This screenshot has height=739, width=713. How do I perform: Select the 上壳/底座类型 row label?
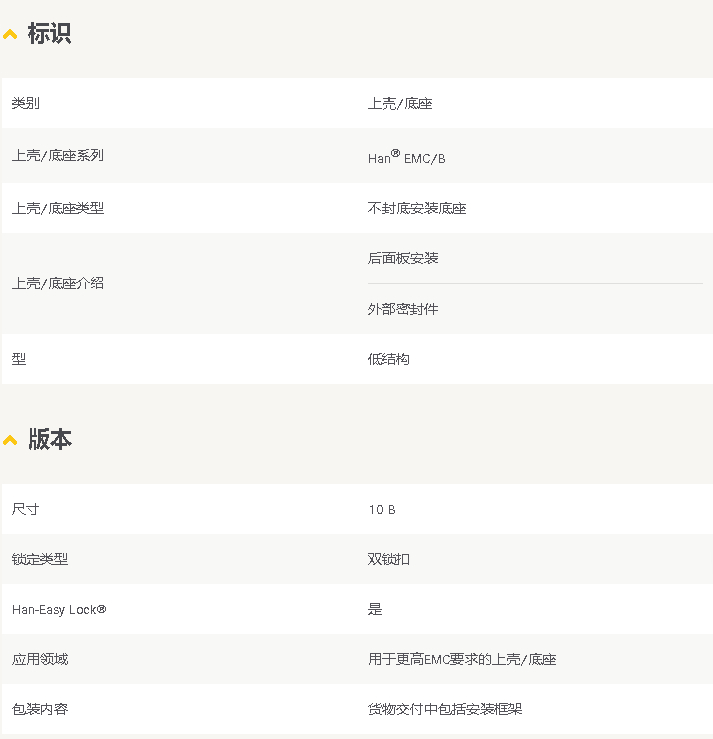[x=57, y=208]
